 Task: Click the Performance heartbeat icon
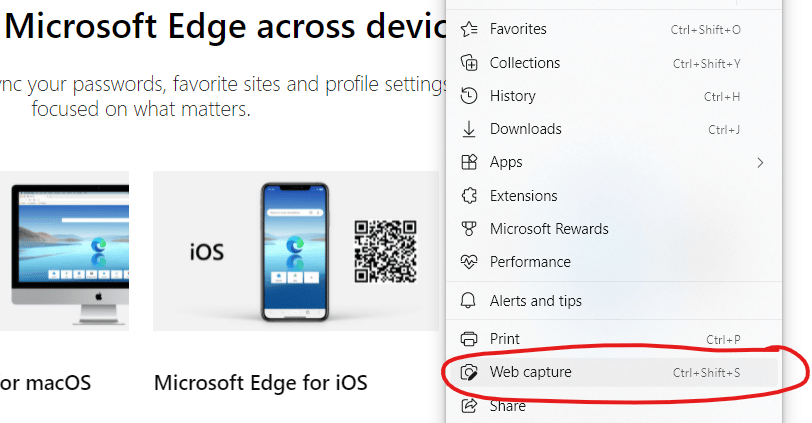point(469,262)
